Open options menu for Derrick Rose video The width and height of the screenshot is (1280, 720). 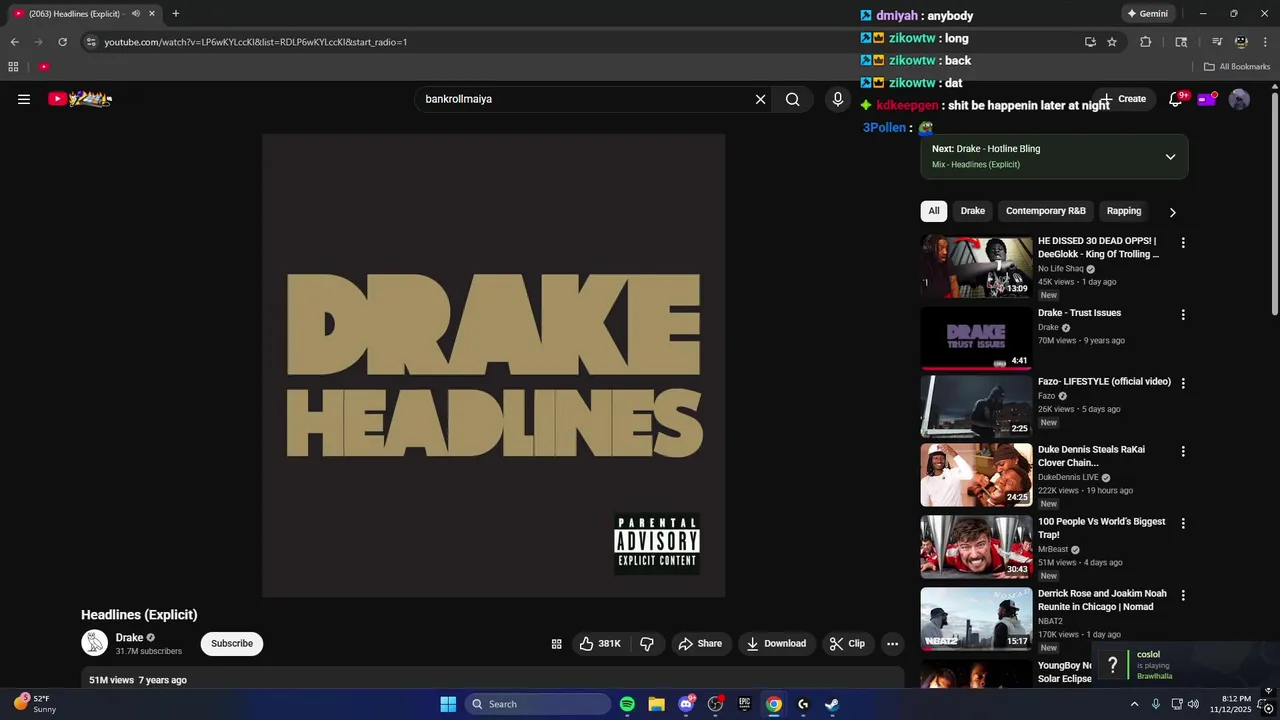[x=1183, y=596]
